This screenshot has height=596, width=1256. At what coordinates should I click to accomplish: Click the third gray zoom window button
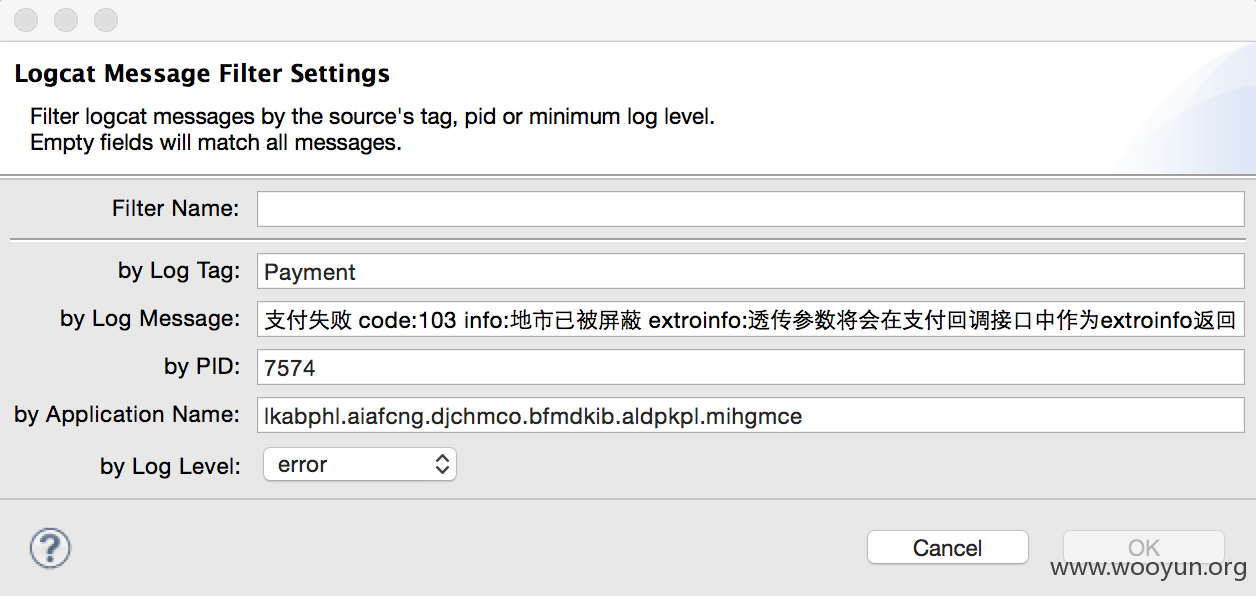105,19
